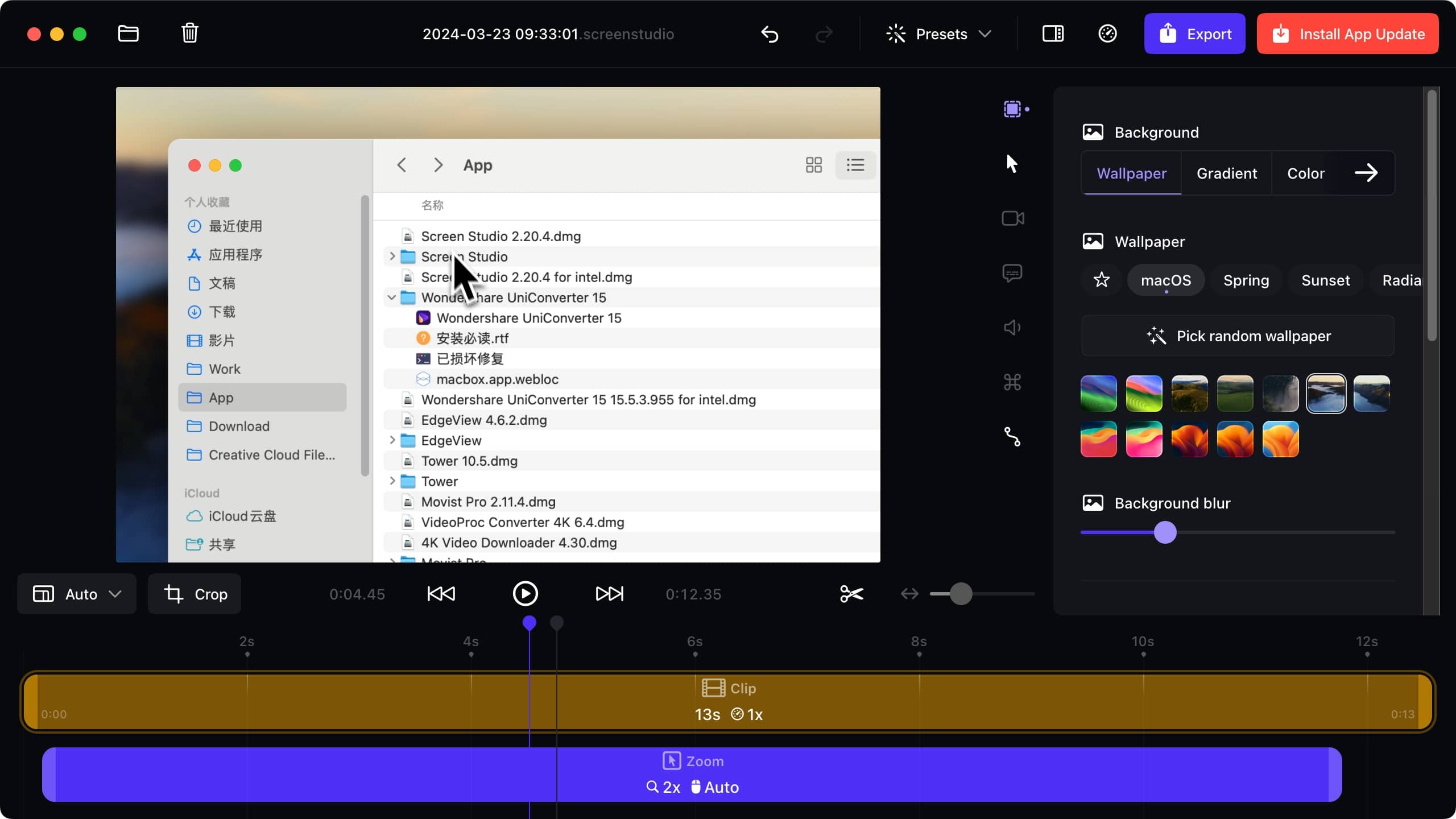Click the right panel scrollbar

pos(1432,216)
